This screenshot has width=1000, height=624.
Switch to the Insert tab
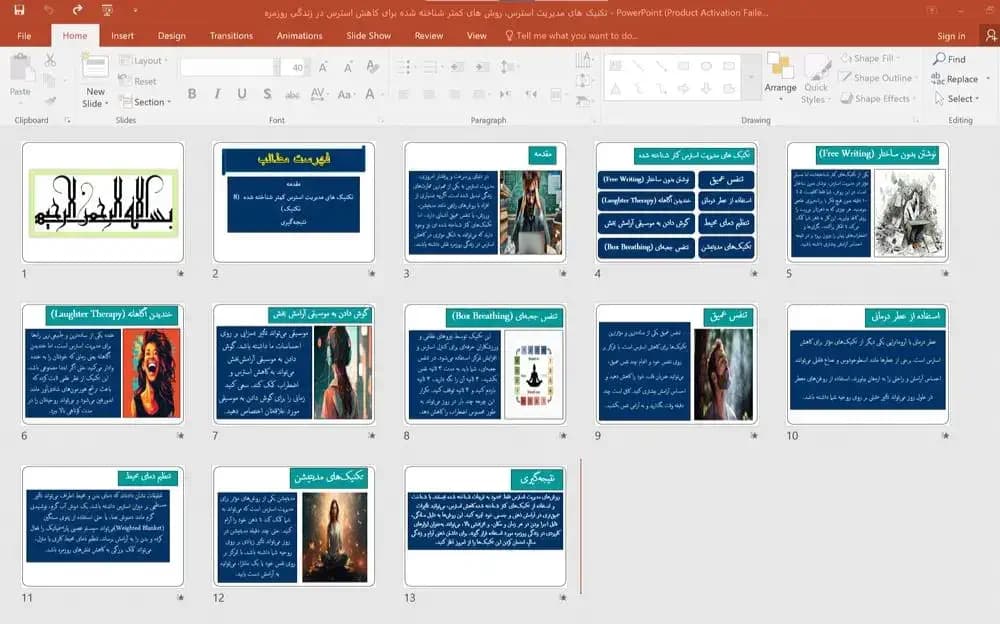point(122,36)
